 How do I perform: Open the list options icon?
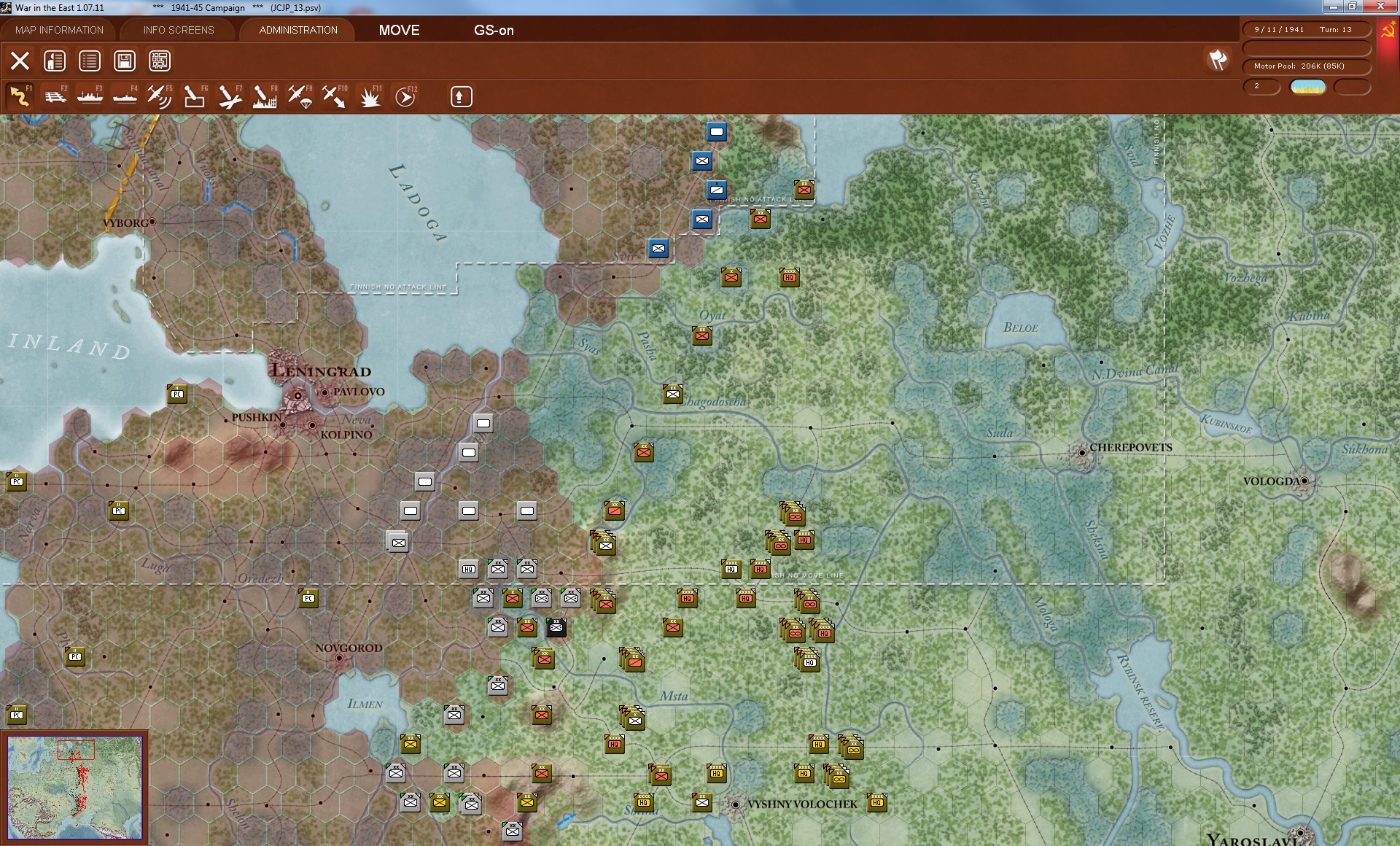[90, 61]
